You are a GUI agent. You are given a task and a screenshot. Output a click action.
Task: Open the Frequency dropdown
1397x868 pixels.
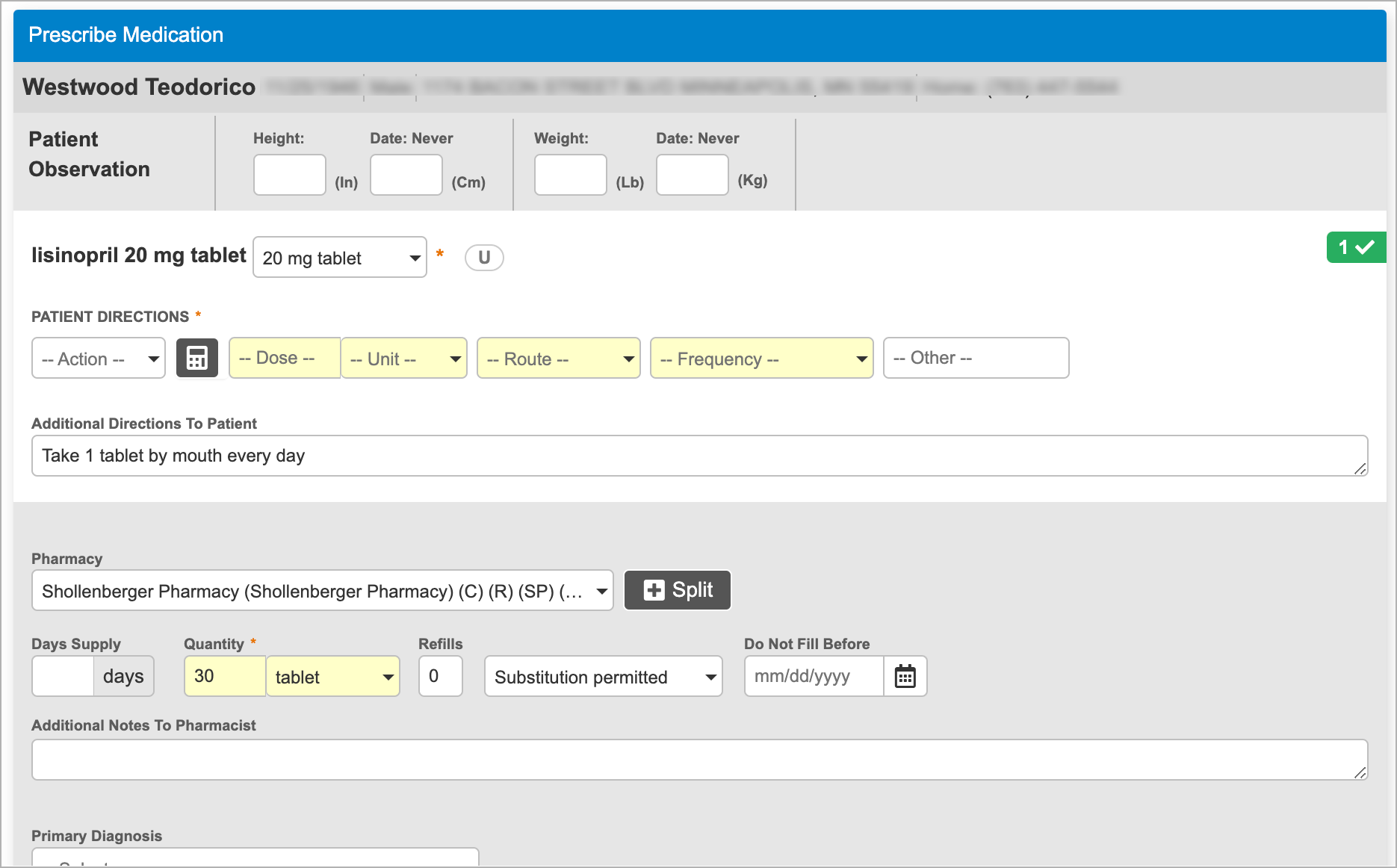762,359
